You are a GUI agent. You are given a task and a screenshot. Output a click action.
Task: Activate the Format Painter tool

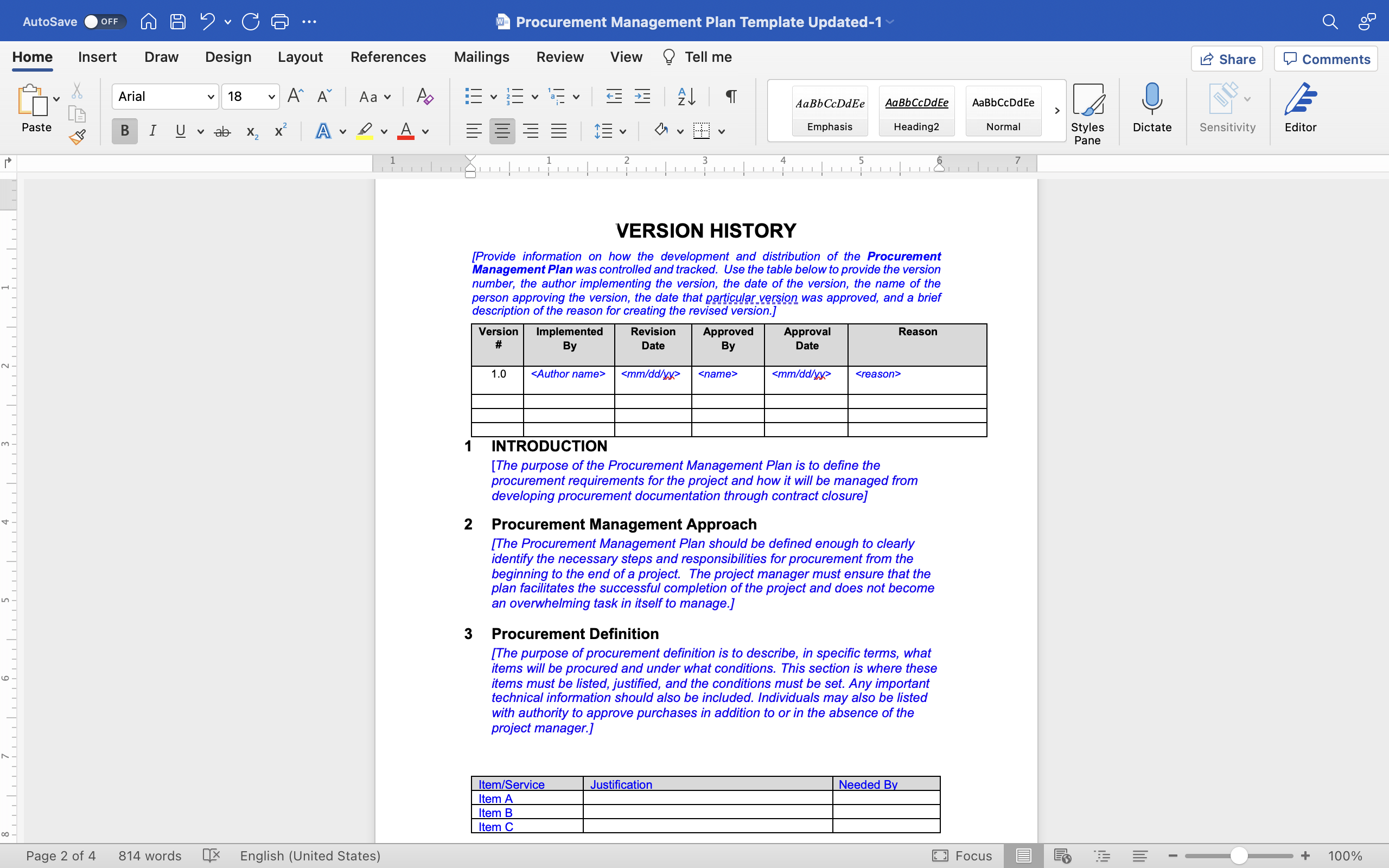[78, 137]
